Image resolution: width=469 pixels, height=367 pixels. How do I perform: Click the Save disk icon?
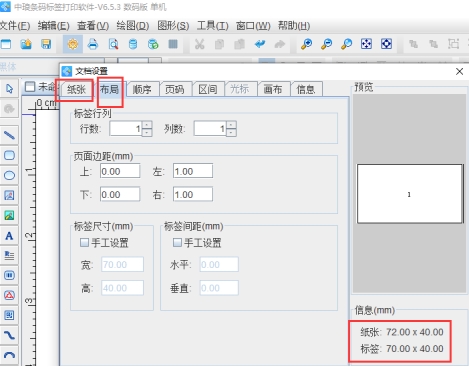click(46, 44)
